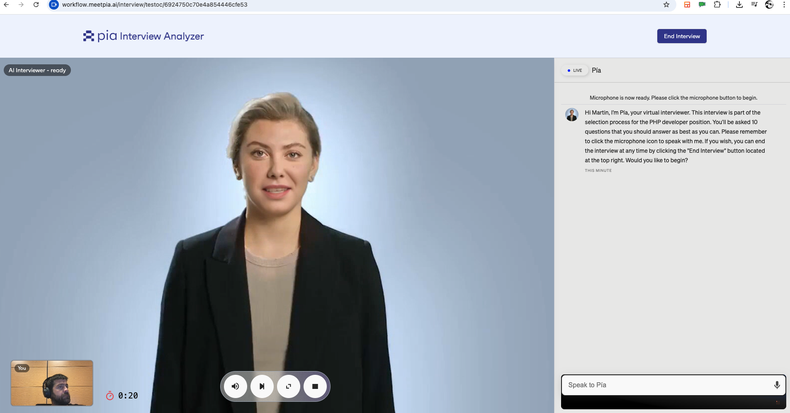Bookmark this page with the star icon
Screen dimensions: 790x413
tap(666, 5)
